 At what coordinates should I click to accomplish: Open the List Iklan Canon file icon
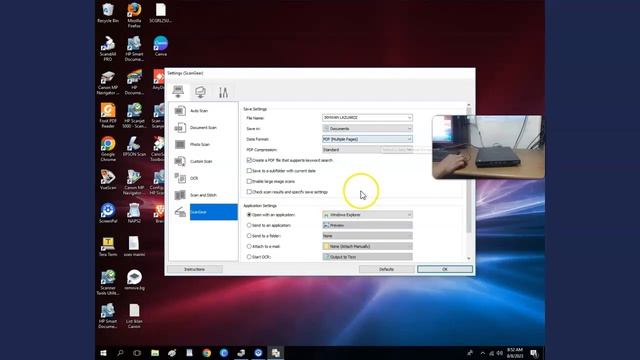(134, 316)
